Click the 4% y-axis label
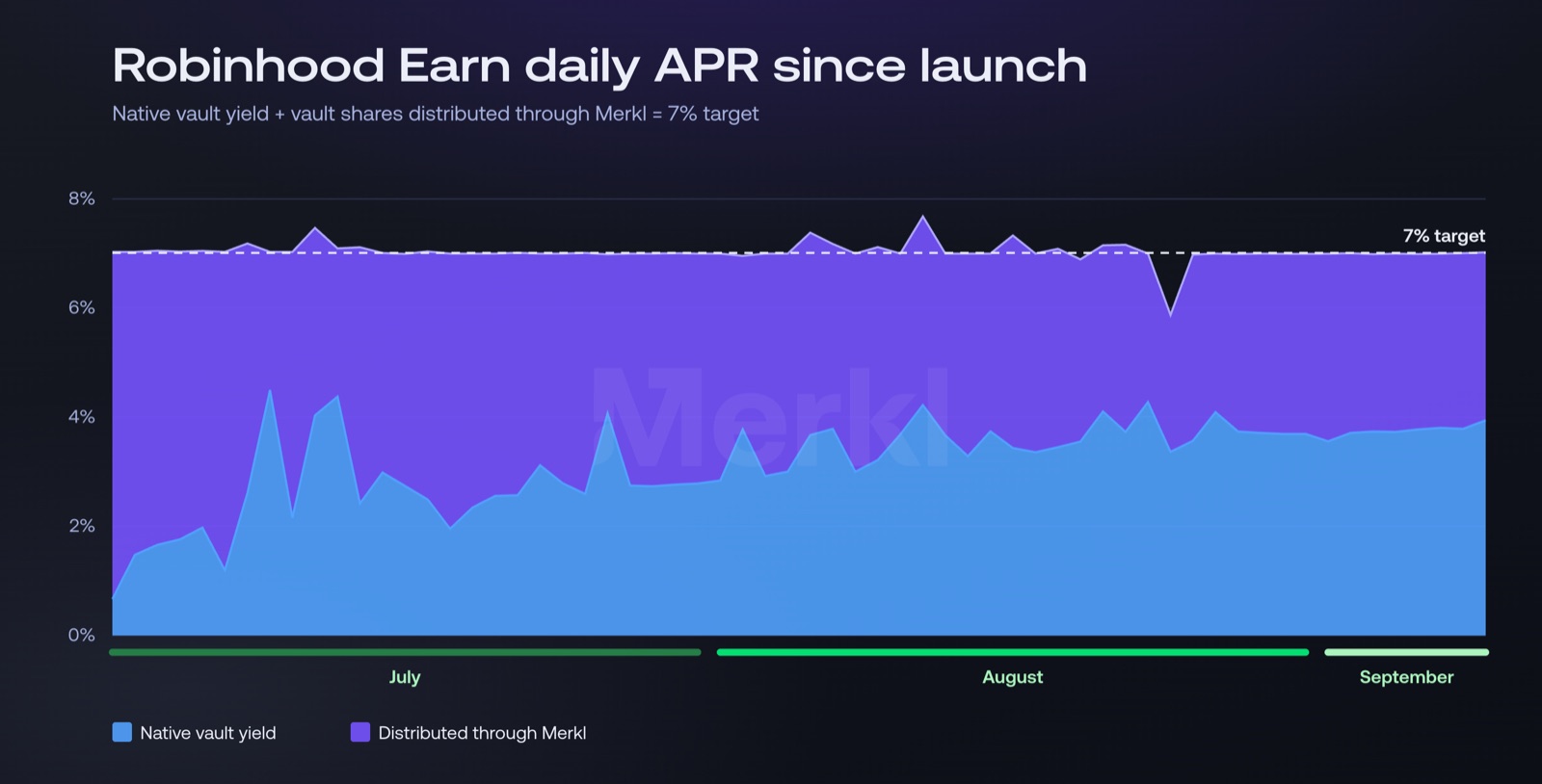 click(x=82, y=417)
